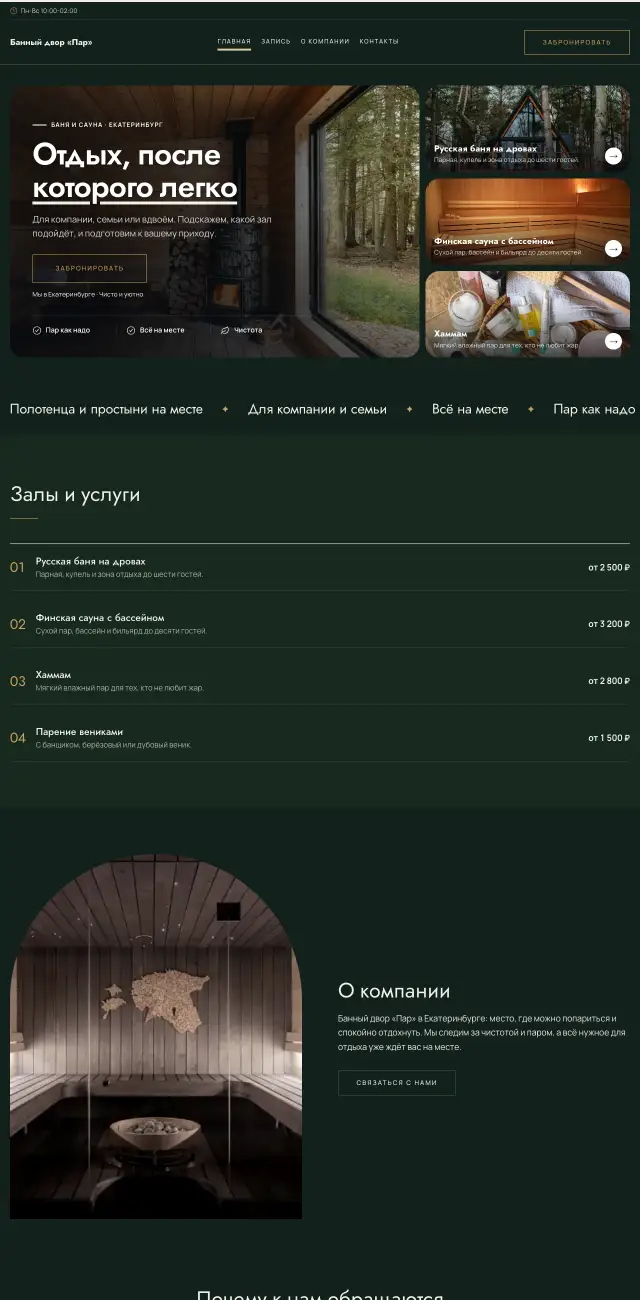Image resolution: width=640 pixels, height=1300 pixels.
Task: Go to Главная in navigation
Action: point(234,42)
